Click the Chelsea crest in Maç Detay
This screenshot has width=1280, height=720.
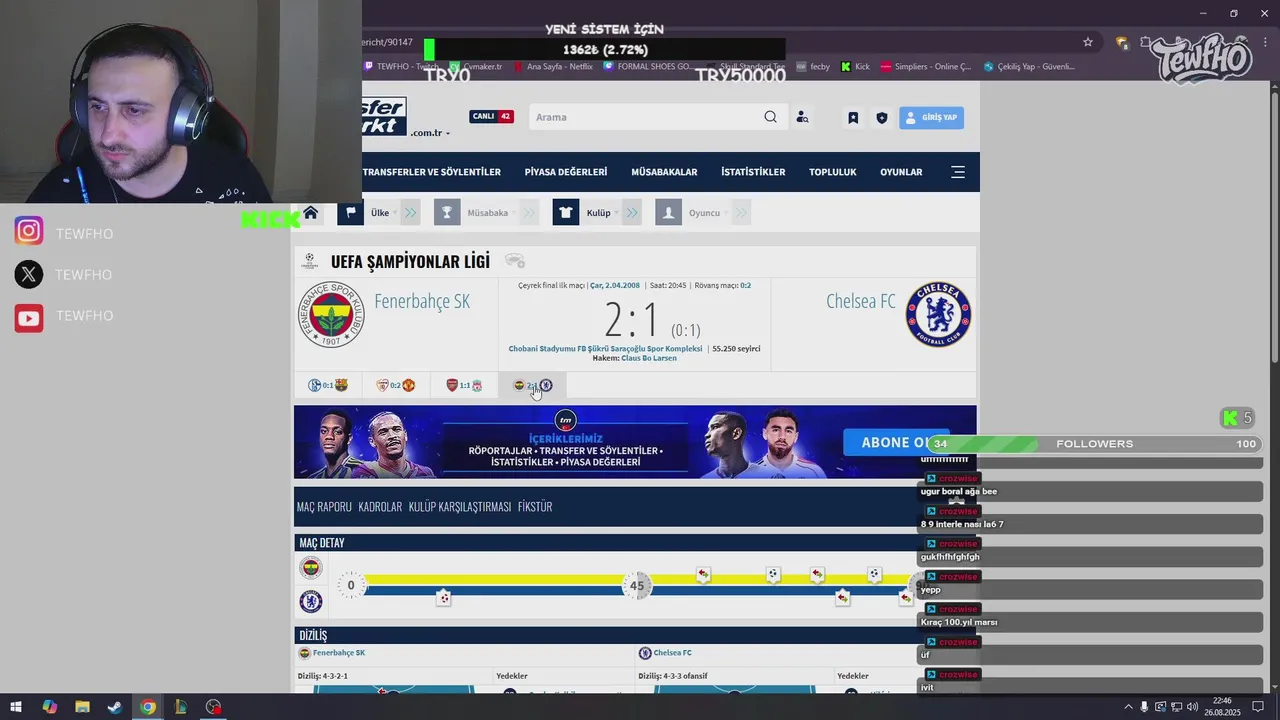311,601
